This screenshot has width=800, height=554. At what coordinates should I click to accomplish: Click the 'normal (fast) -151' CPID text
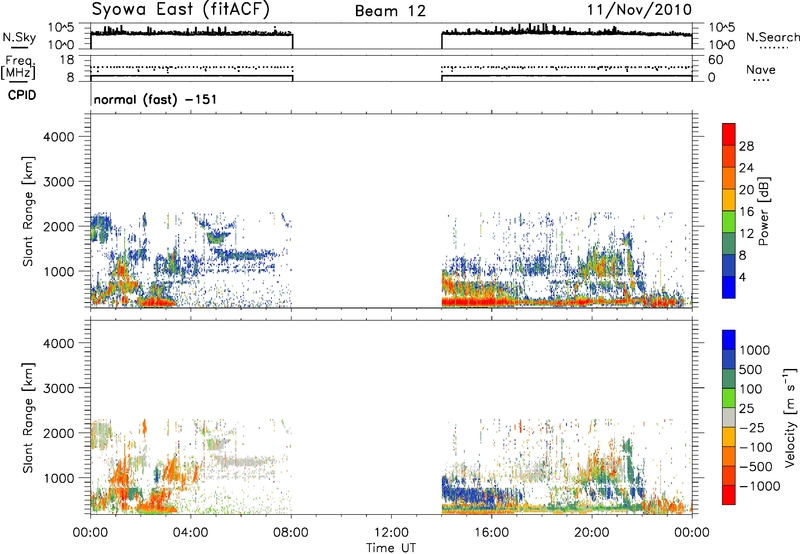[155, 99]
